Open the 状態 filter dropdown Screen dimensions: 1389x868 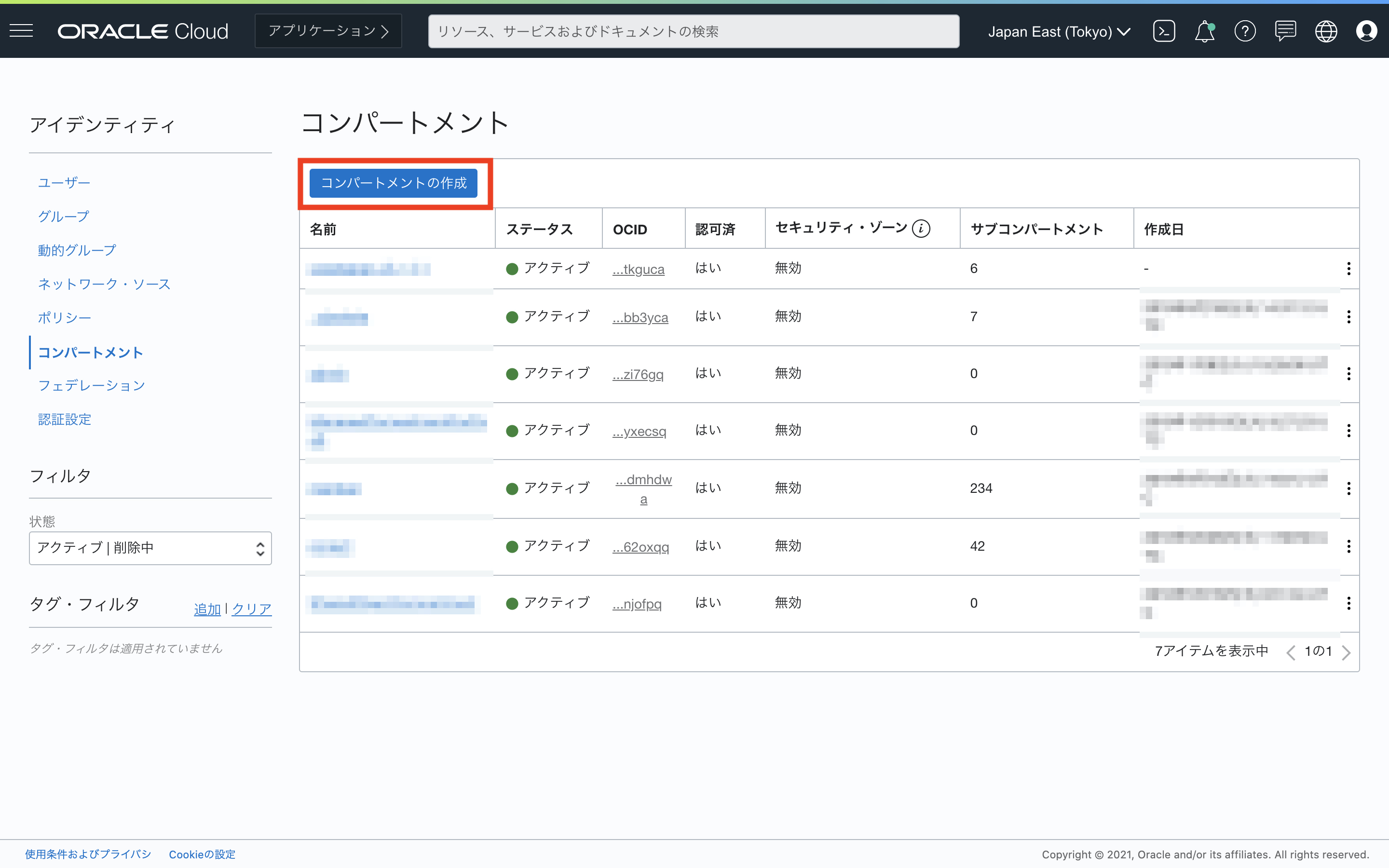pyautogui.click(x=150, y=548)
